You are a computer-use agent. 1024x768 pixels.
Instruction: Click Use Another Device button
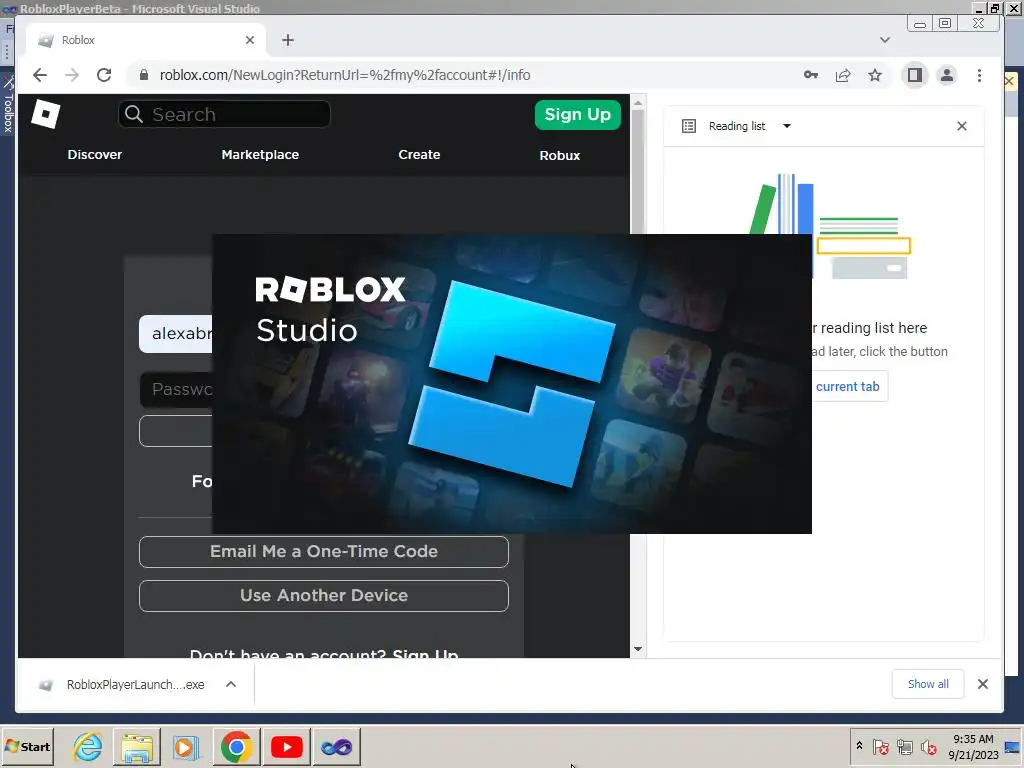[324, 596]
